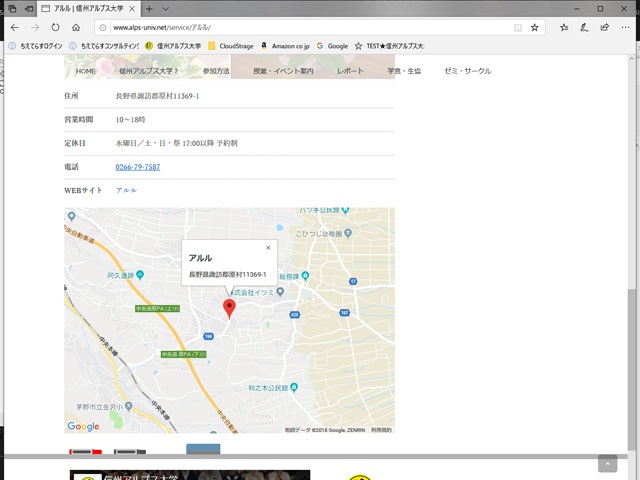Open the 授業・イベント案内 menu item
This screenshot has width=640, height=480.
click(x=283, y=71)
